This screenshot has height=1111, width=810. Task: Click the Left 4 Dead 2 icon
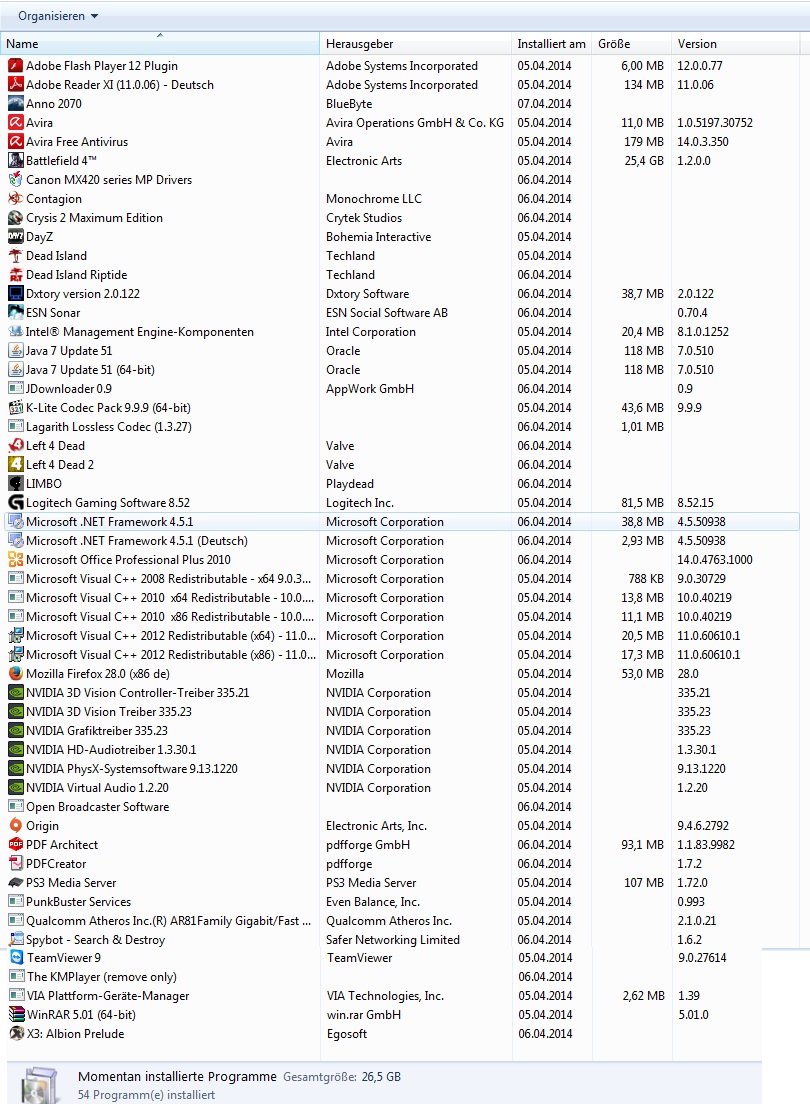tap(16, 465)
